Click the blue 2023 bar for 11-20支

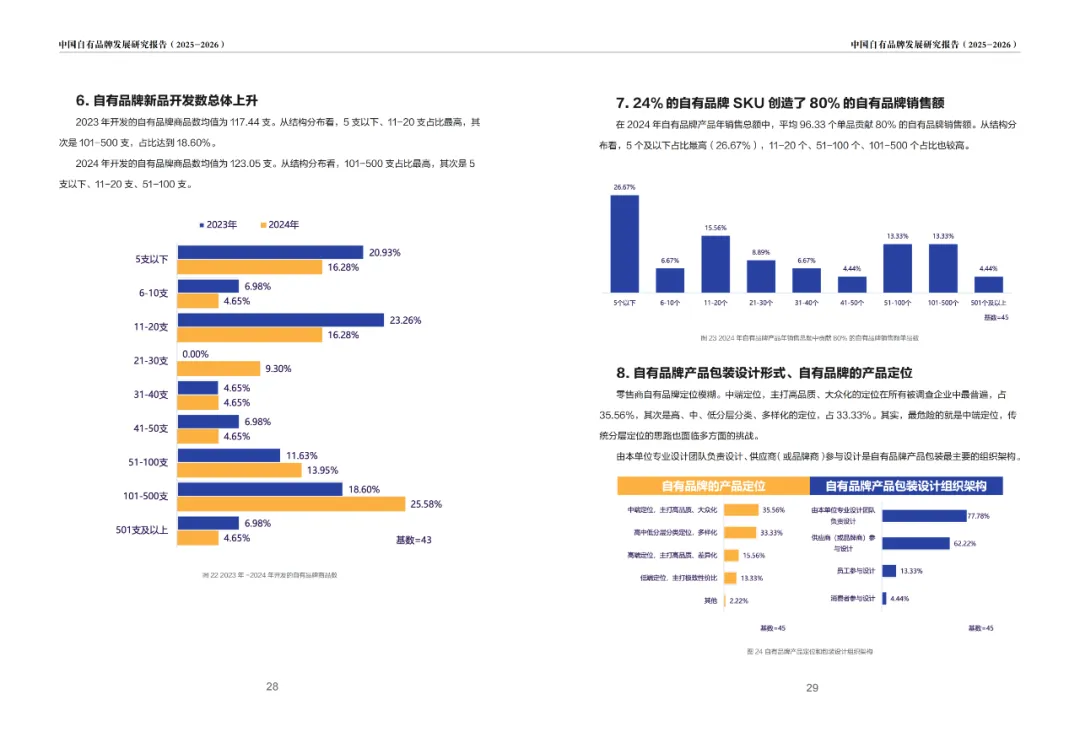281,320
